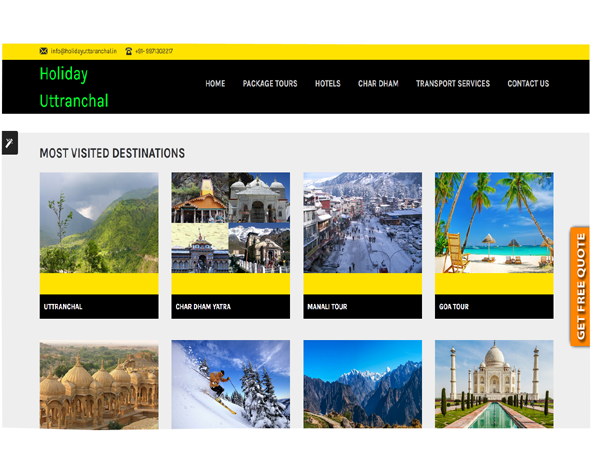
Task: Open the Contact Us page
Action: 528,84
